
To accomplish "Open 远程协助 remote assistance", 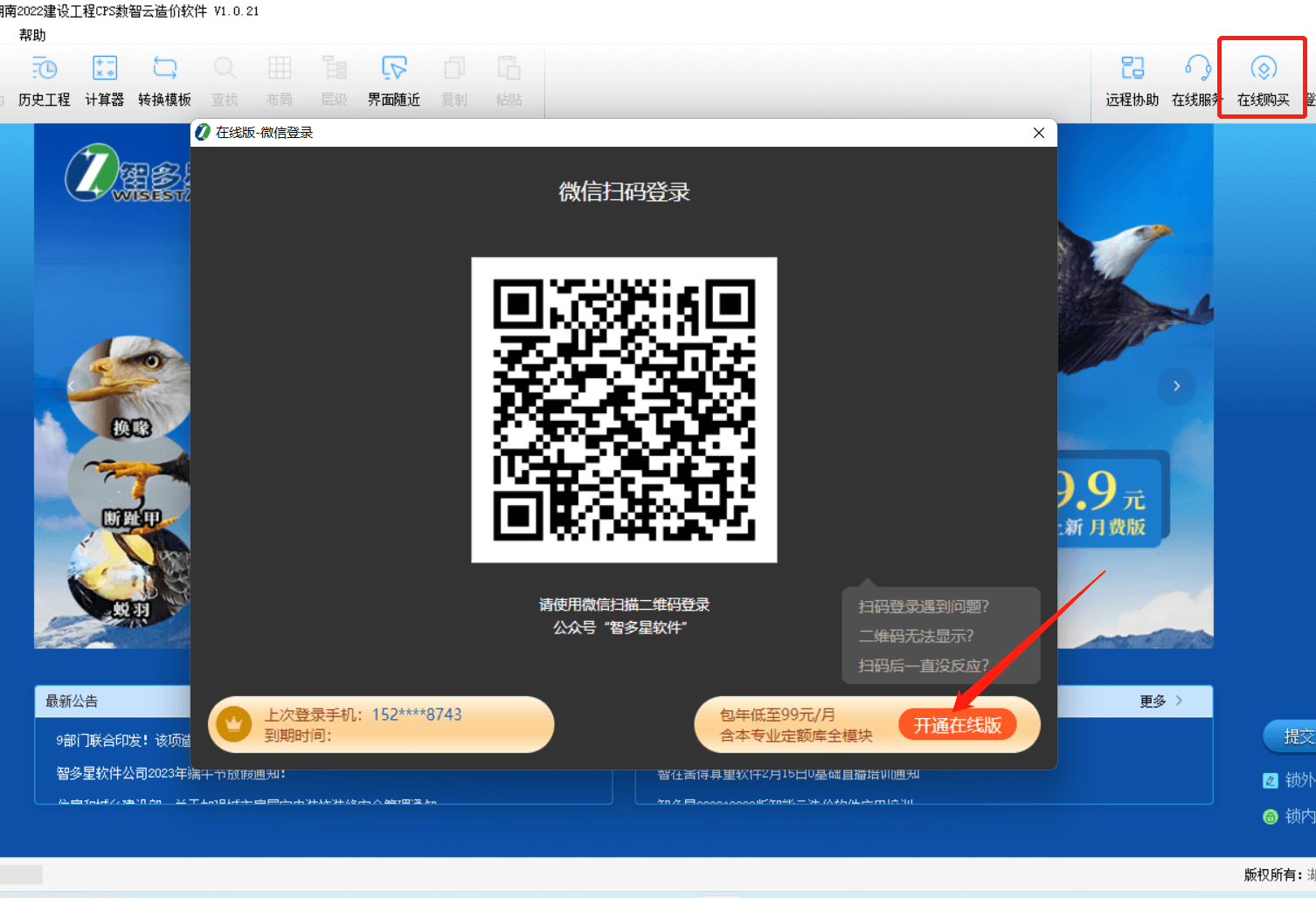I will (1132, 80).
